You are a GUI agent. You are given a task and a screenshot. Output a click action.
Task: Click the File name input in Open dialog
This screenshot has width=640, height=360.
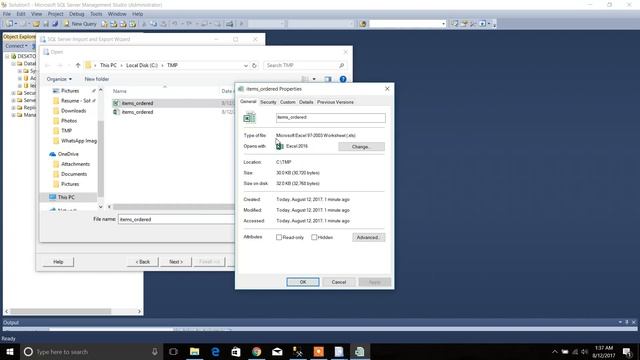(x=176, y=219)
